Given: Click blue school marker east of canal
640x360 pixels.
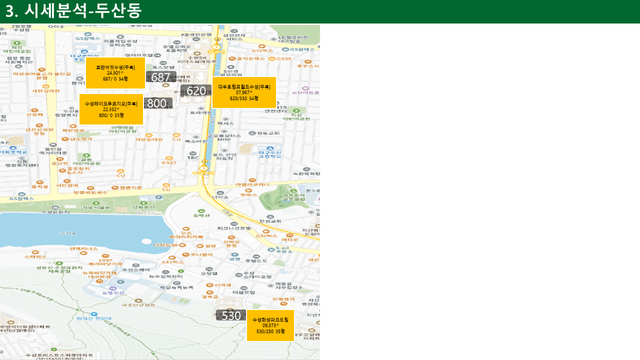Looking at the screenshot, I should click(x=270, y=149).
